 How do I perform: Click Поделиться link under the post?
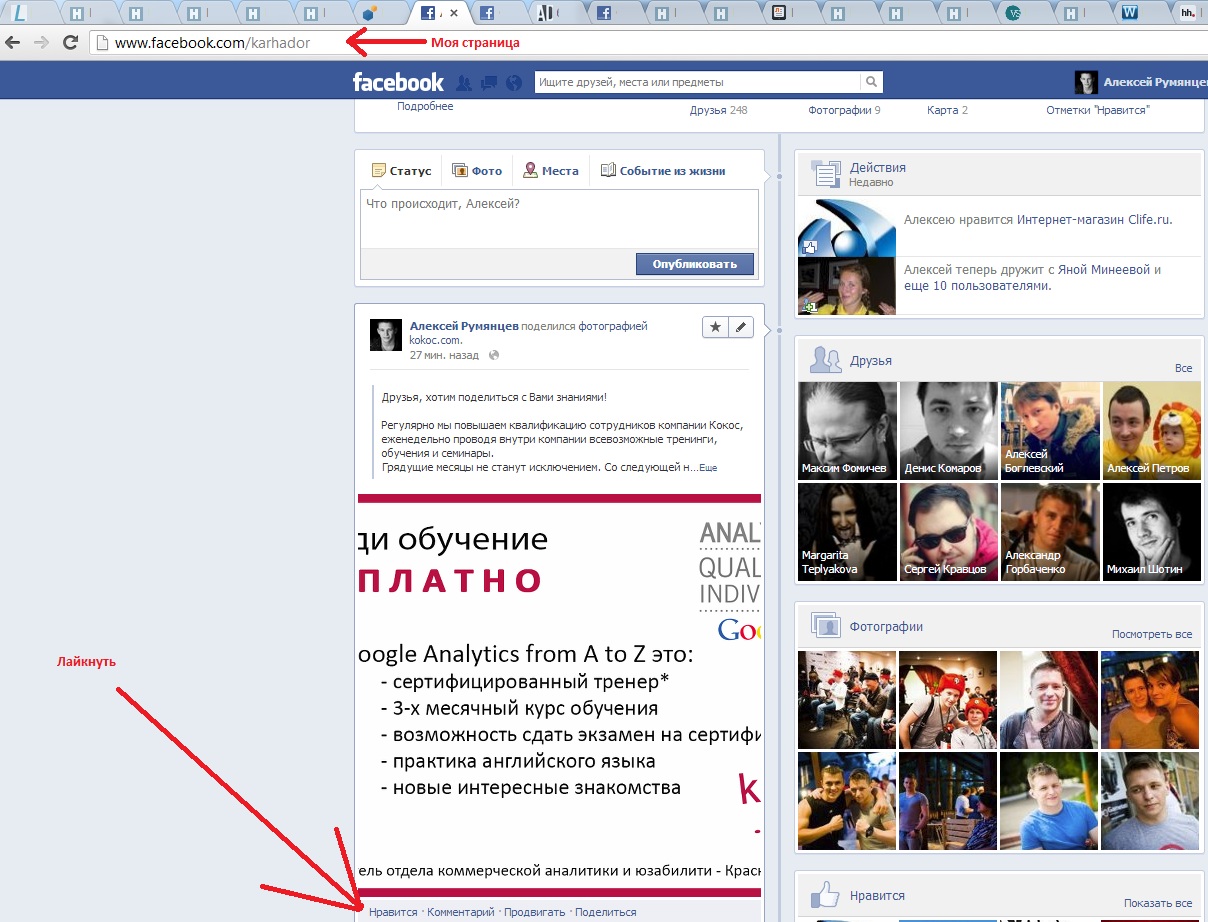pos(605,912)
